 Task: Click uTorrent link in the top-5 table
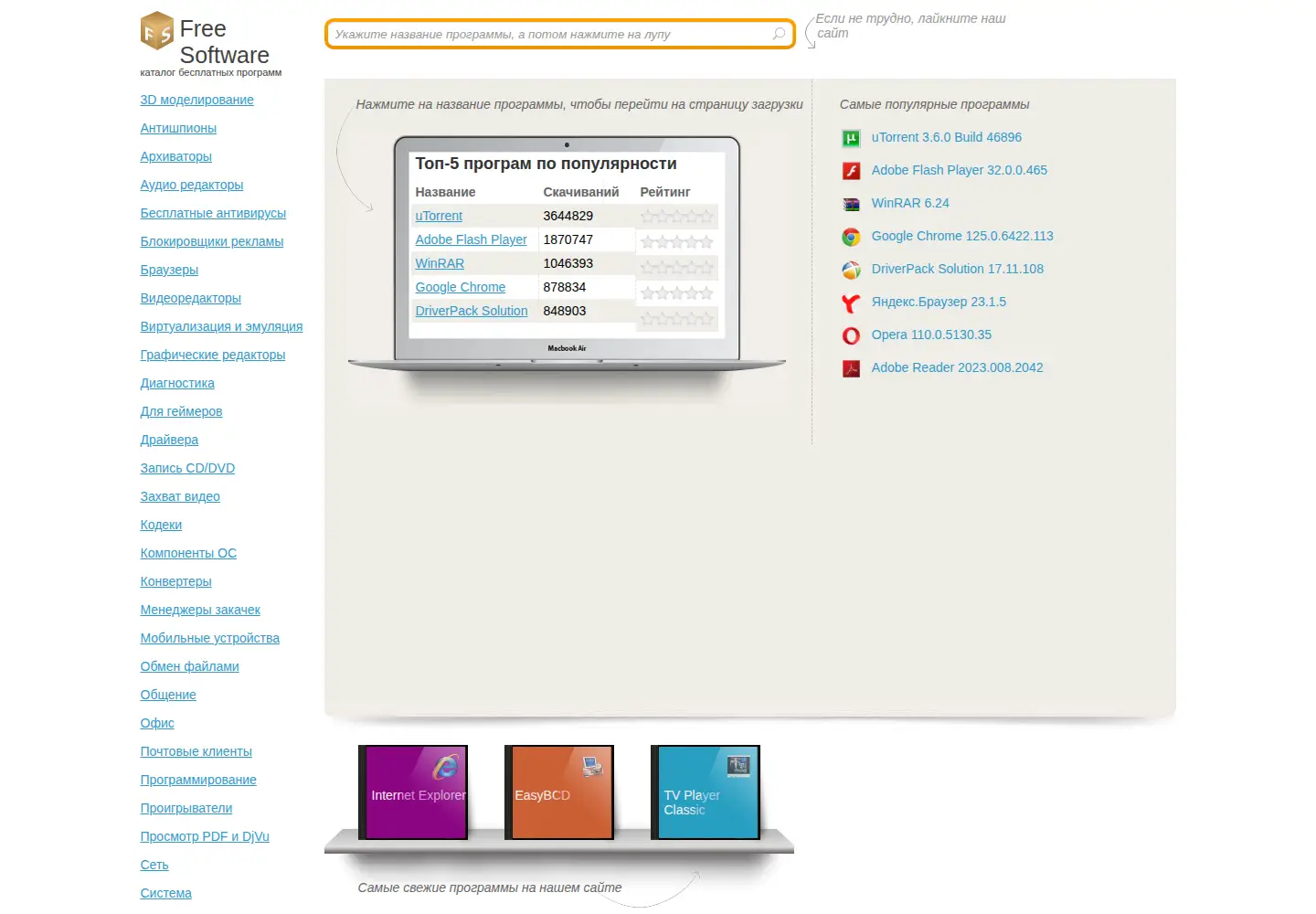[x=439, y=216]
